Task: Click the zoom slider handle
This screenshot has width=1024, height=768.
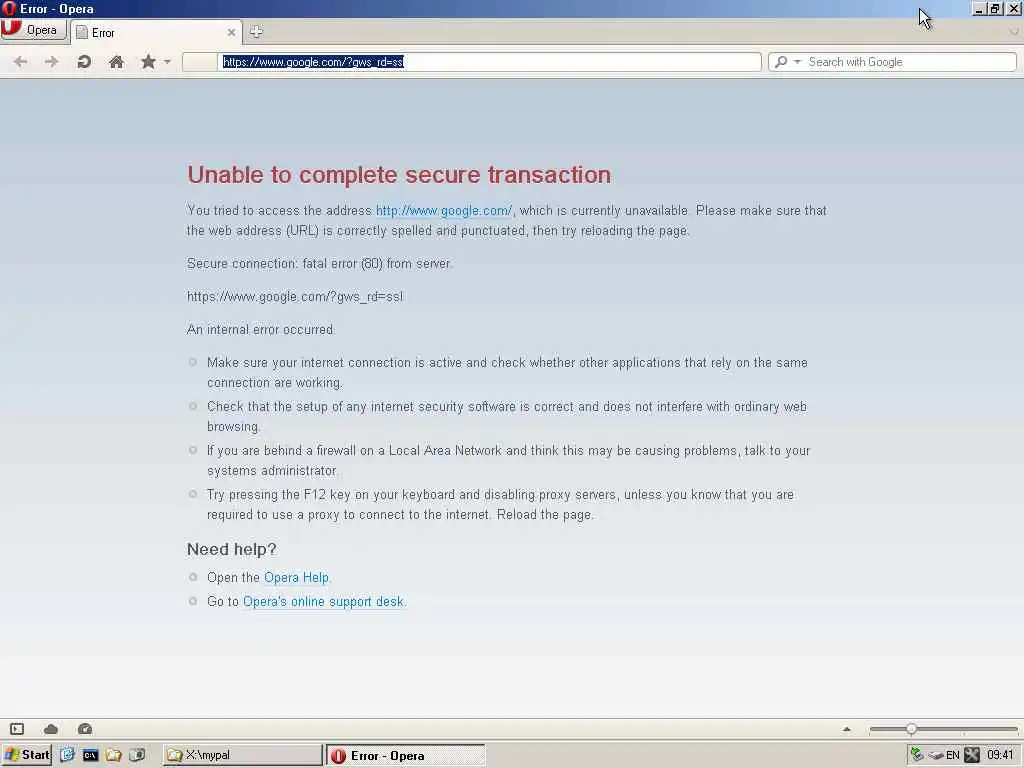Action: tap(911, 729)
